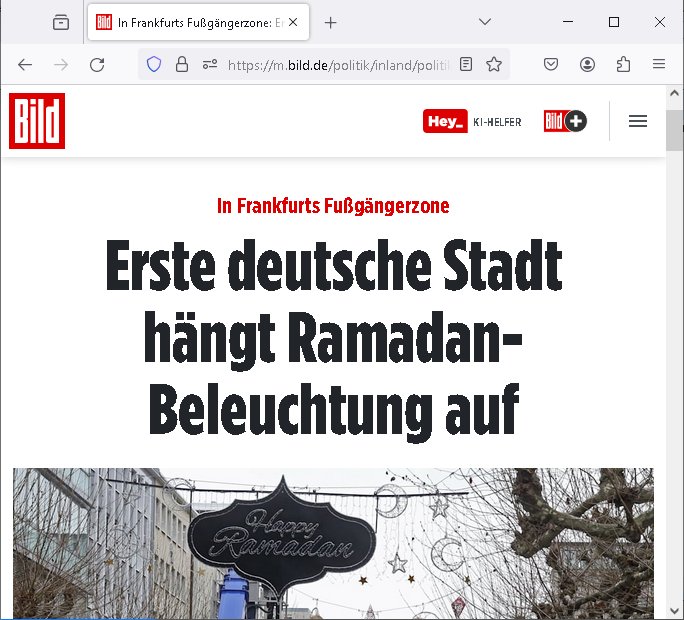Save page to Pocket
Viewport: 684px width, 620px height.
[x=551, y=65]
